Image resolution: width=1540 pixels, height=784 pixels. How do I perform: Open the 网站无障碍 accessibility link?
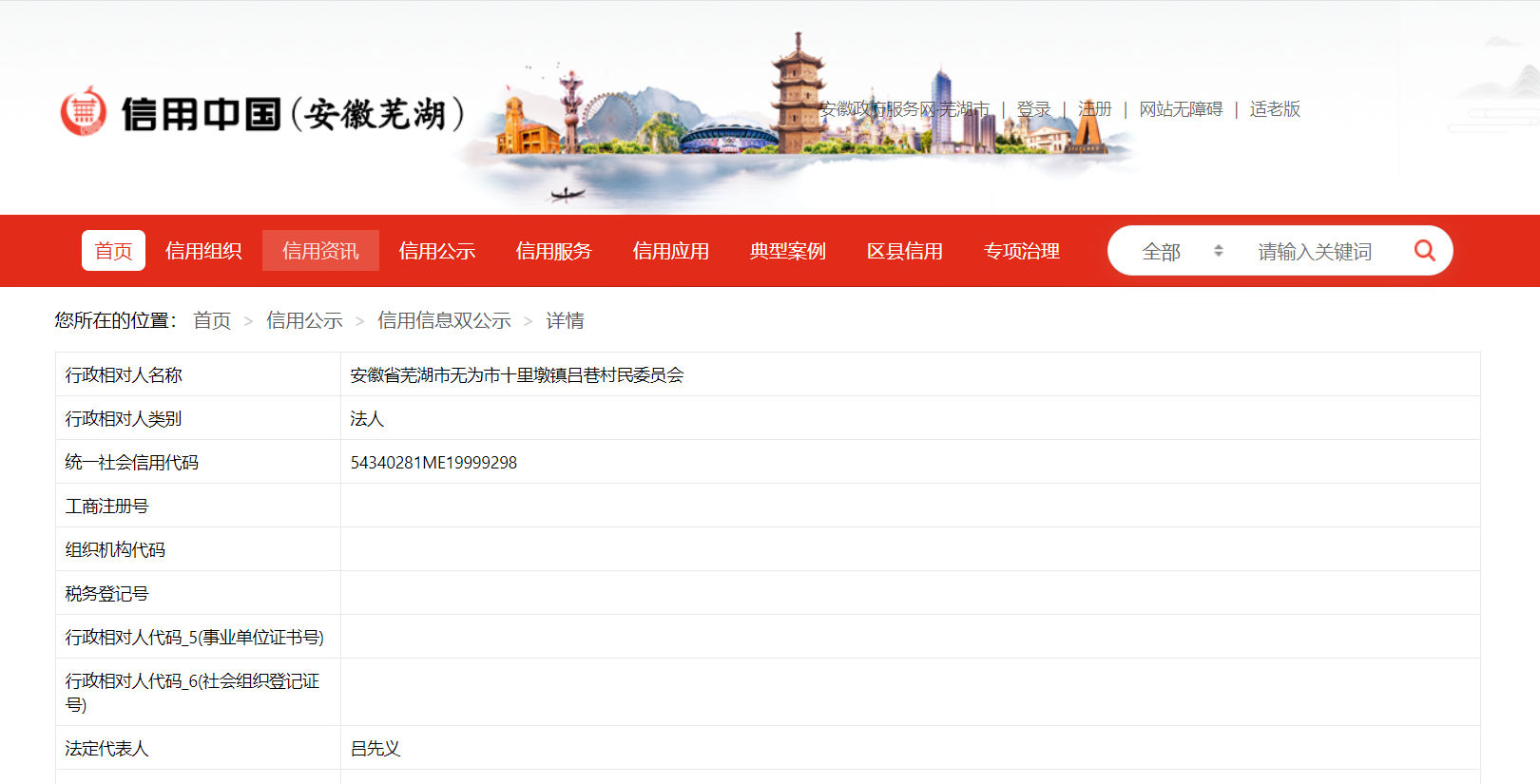[1181, 109]
